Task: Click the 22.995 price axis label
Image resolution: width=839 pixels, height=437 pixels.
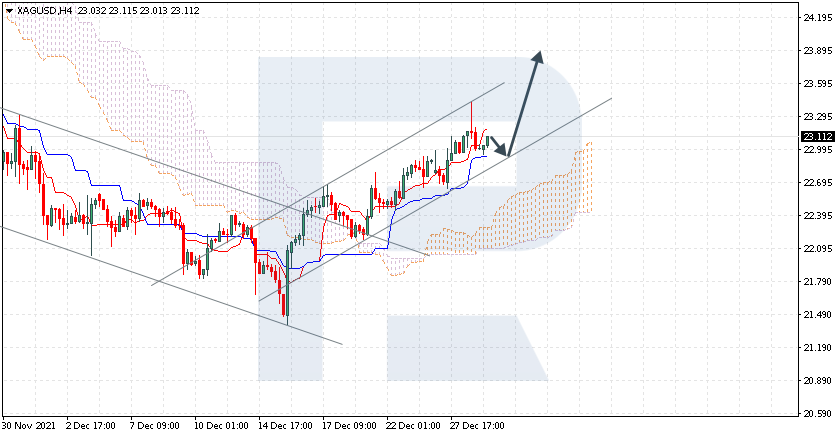Action: click(x=818, y=149)
